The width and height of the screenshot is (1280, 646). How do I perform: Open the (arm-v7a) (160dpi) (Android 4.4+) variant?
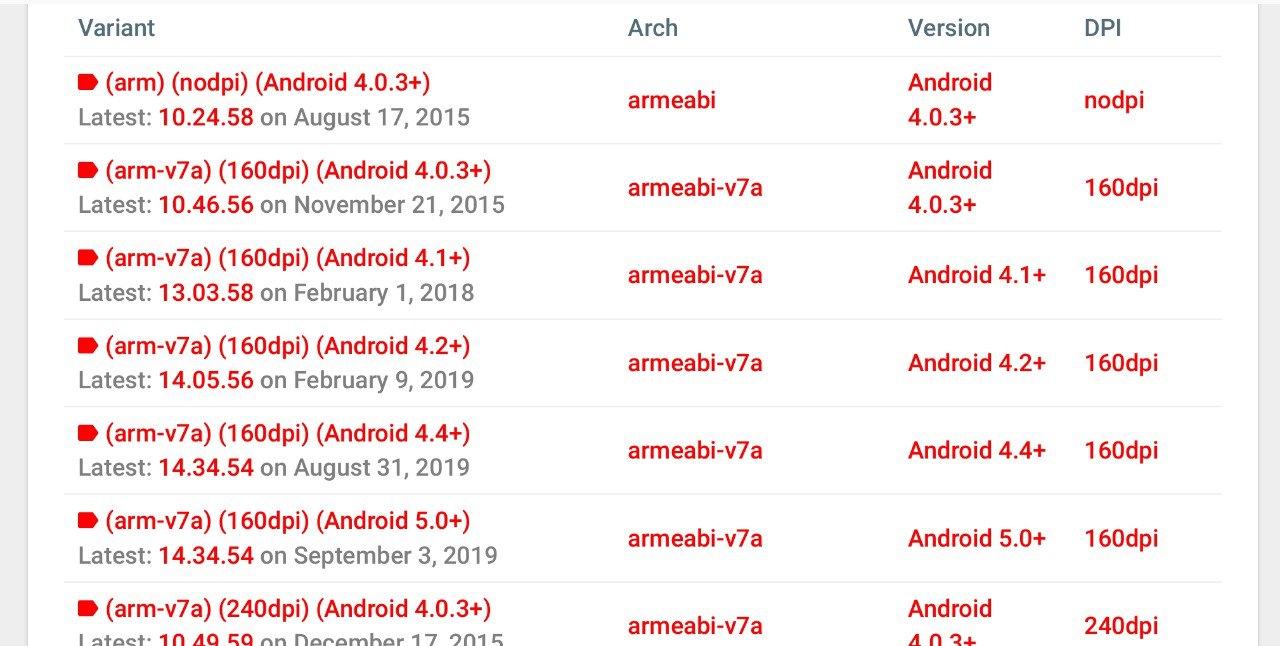[288, 434]
